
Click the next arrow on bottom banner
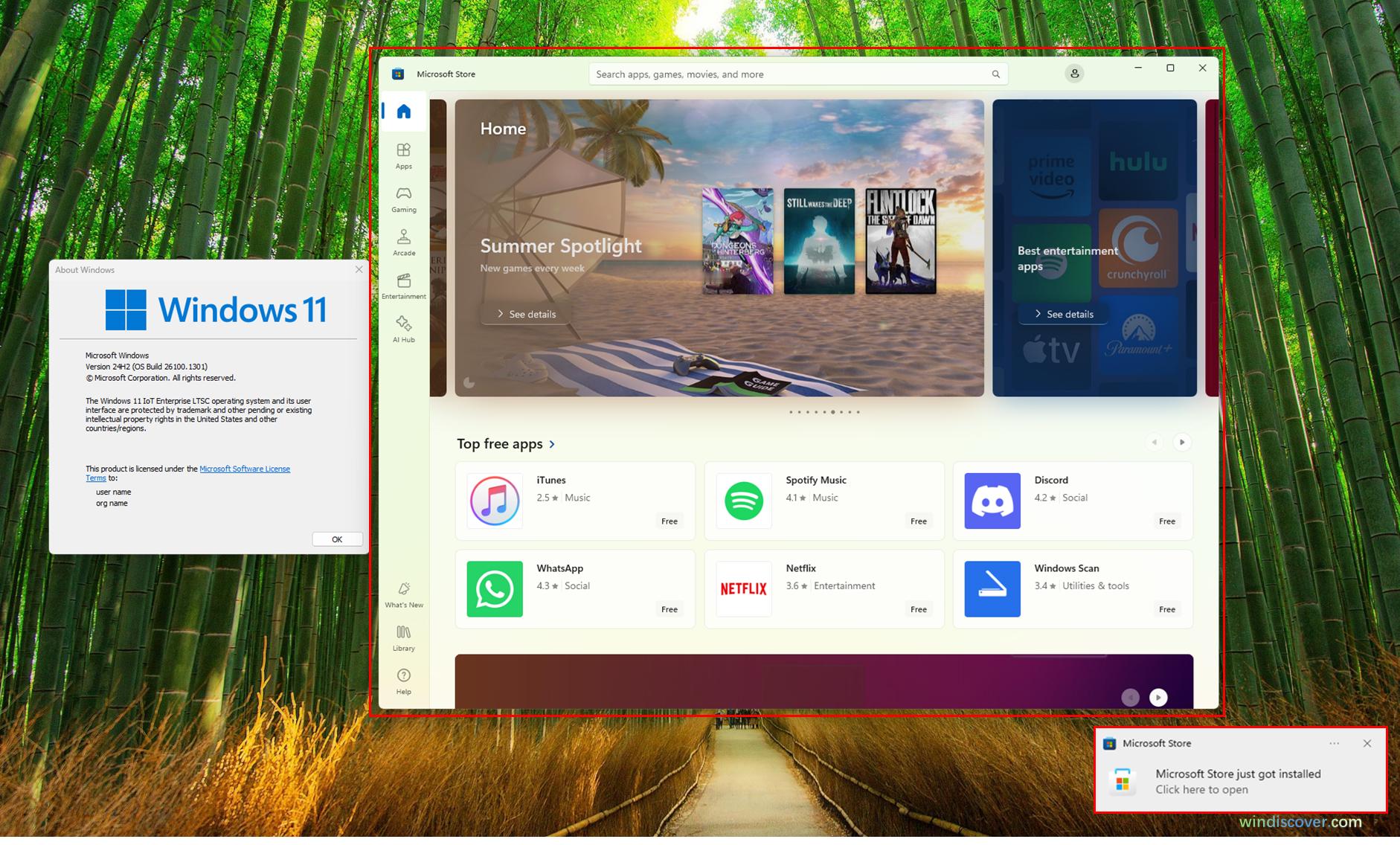(x=1158, y=697)
